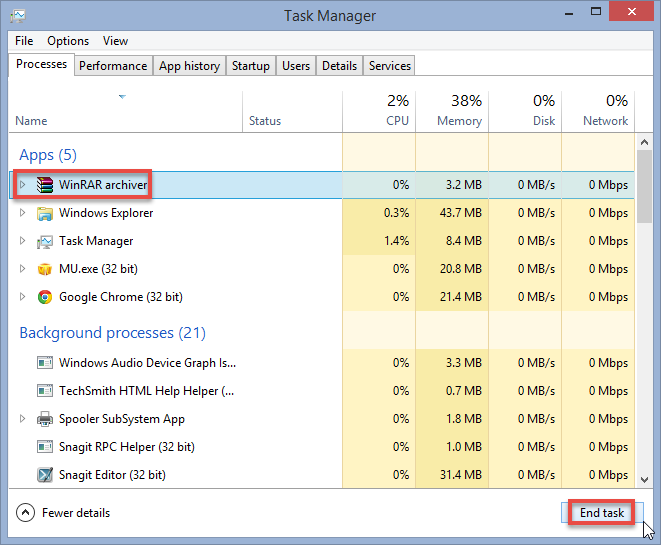Switch to the Users tab
The image size is (661, 545).
point(296,66)
